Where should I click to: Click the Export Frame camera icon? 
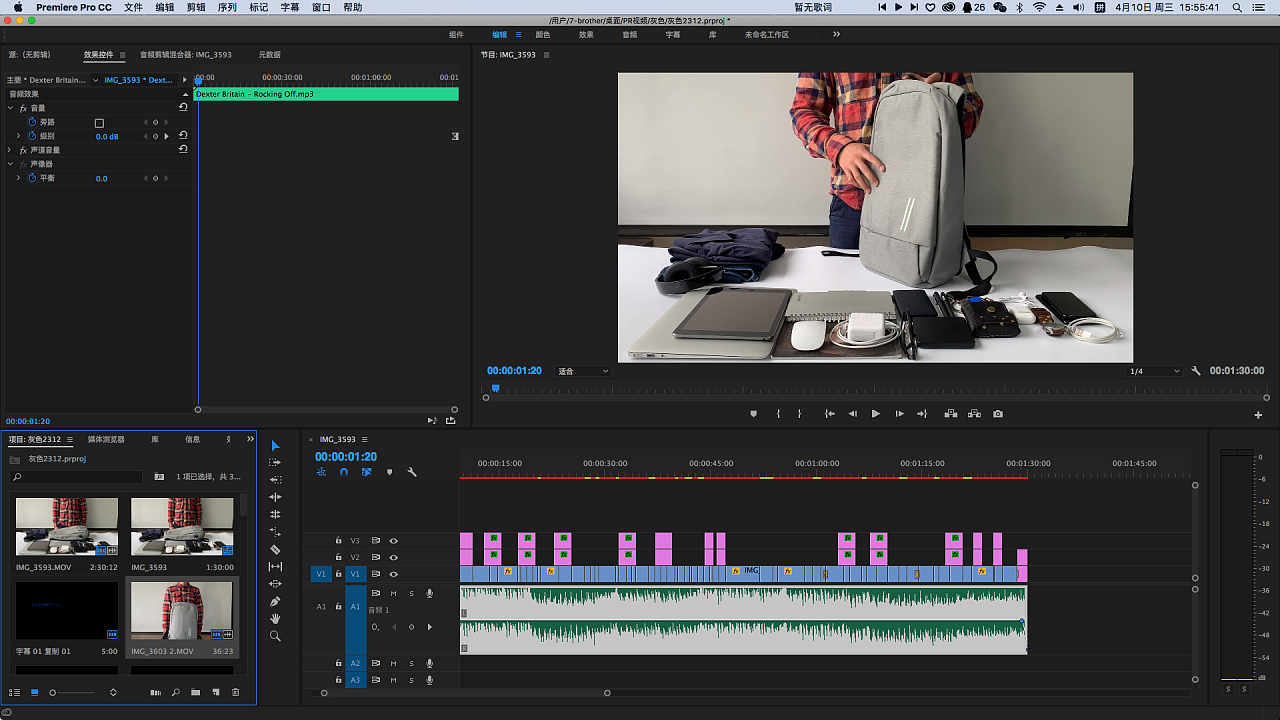click(x=998, y=414)
